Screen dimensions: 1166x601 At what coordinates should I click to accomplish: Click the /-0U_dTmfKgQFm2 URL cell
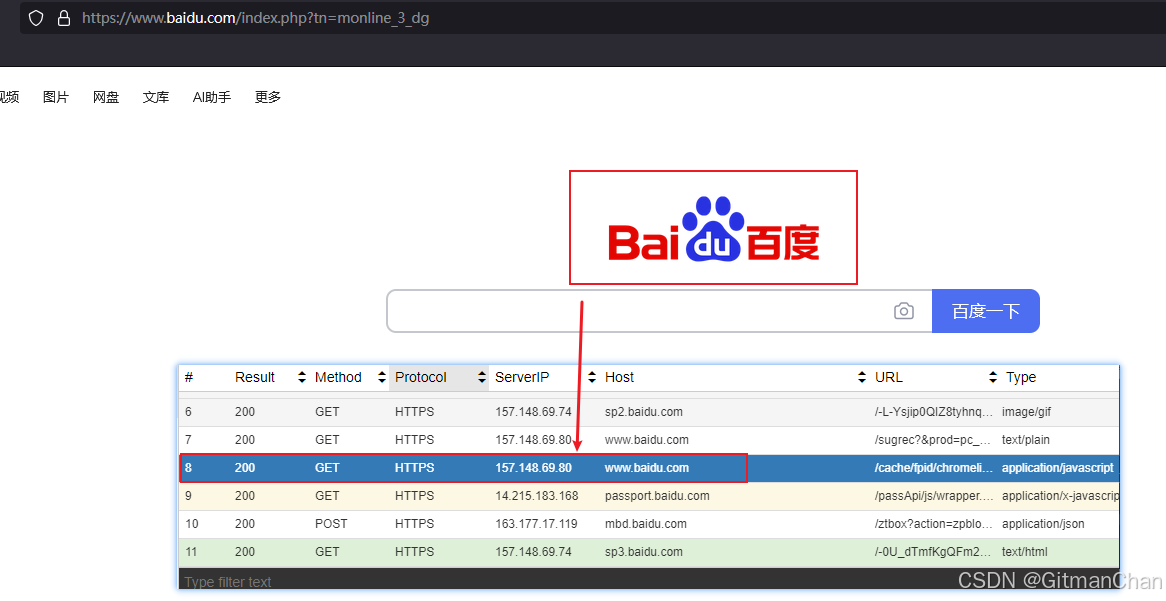(933, 552)
